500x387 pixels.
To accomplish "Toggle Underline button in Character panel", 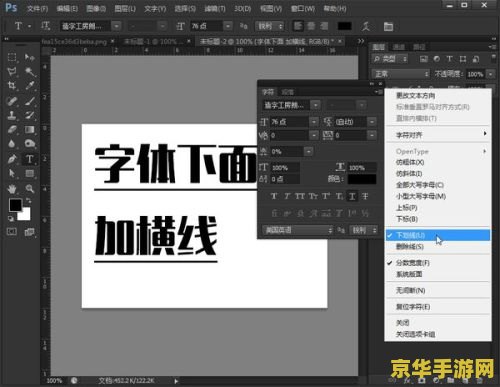I will pyautogui.click(x=352, y=196).
